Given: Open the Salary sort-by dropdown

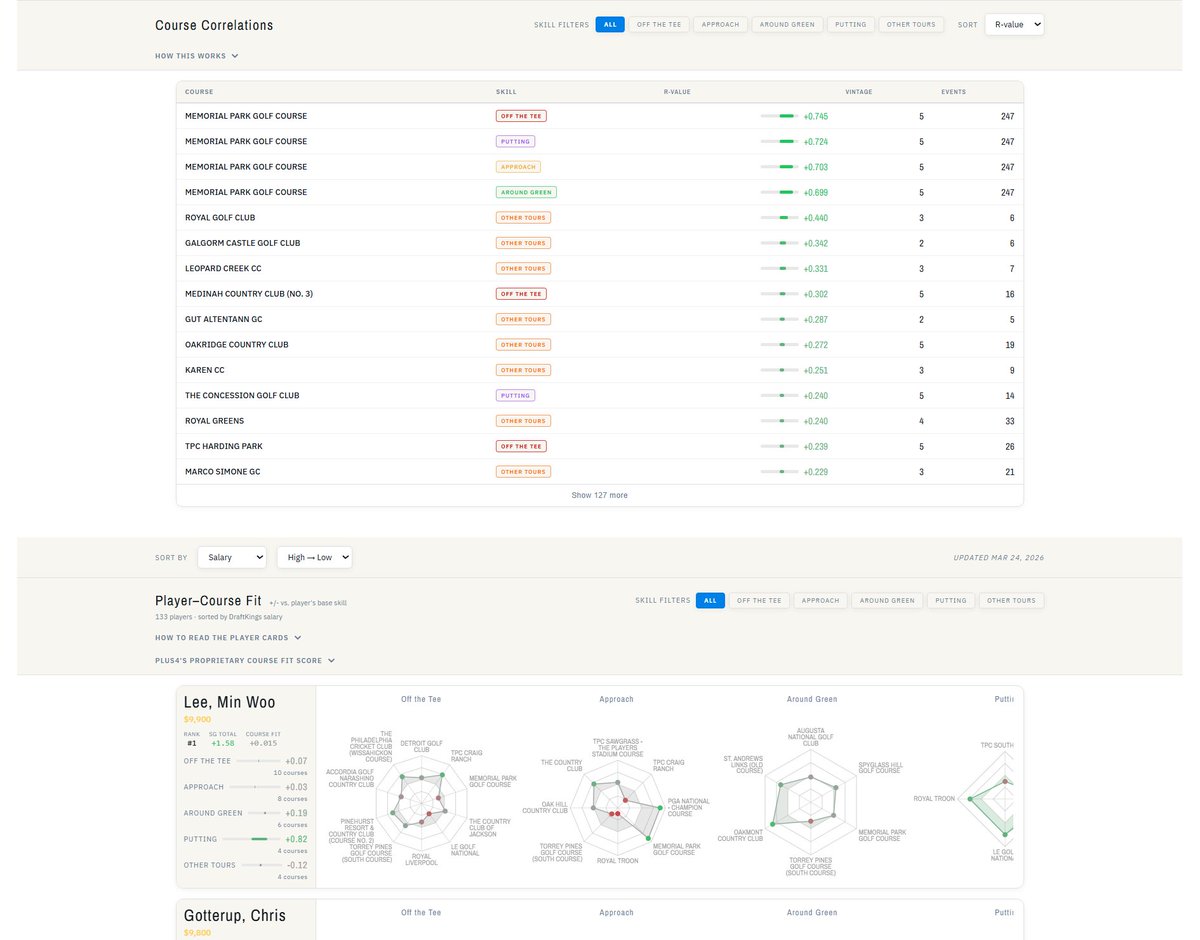Looking at the screenshot, I should [232, 557].
